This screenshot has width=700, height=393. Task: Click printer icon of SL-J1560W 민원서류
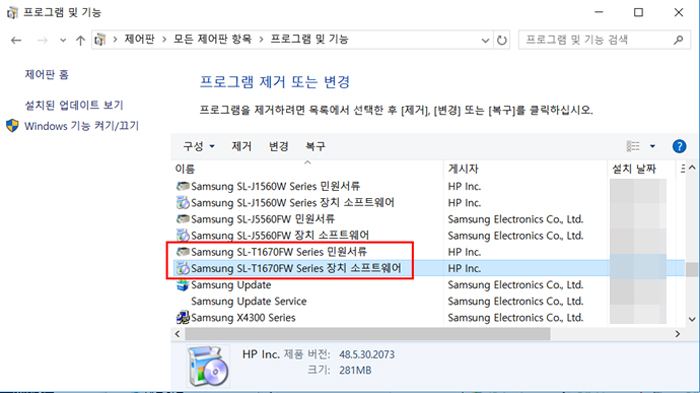[183, 186]
